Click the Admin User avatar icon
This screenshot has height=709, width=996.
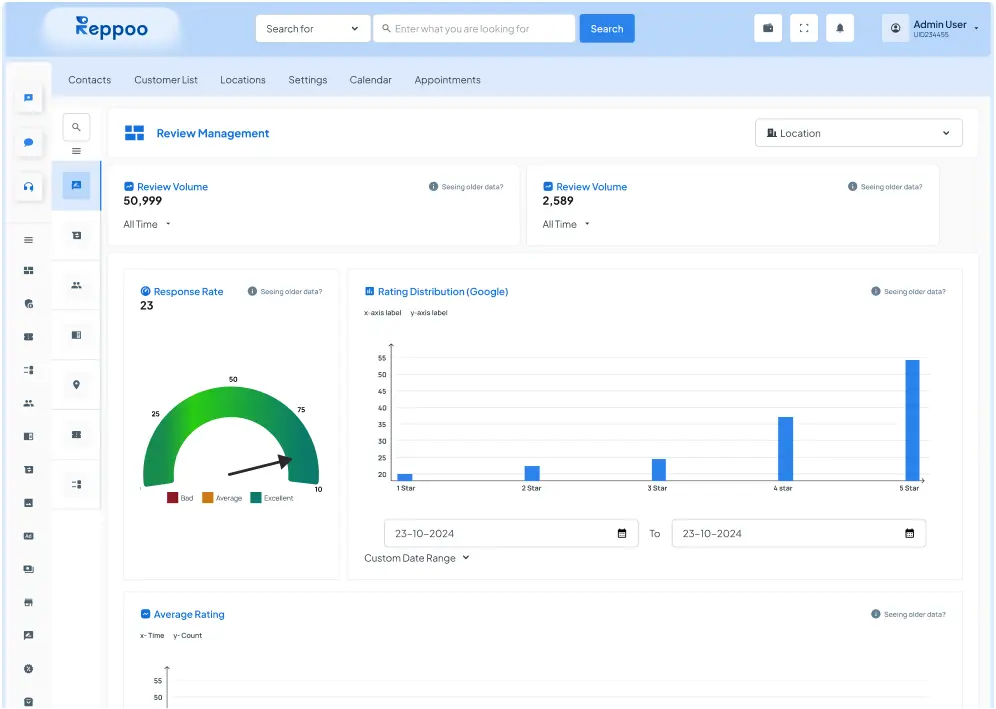click(x=895, y=28)
